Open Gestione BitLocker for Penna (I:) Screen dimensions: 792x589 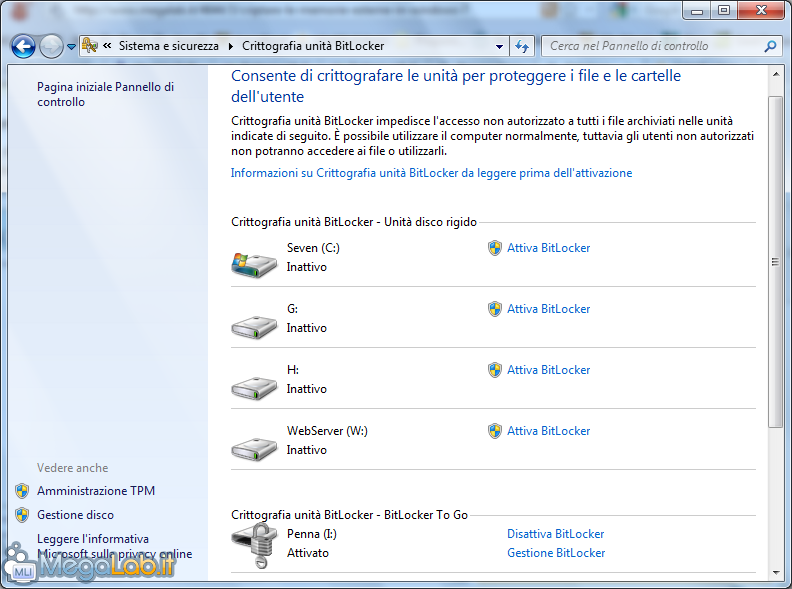pos(556,553)
